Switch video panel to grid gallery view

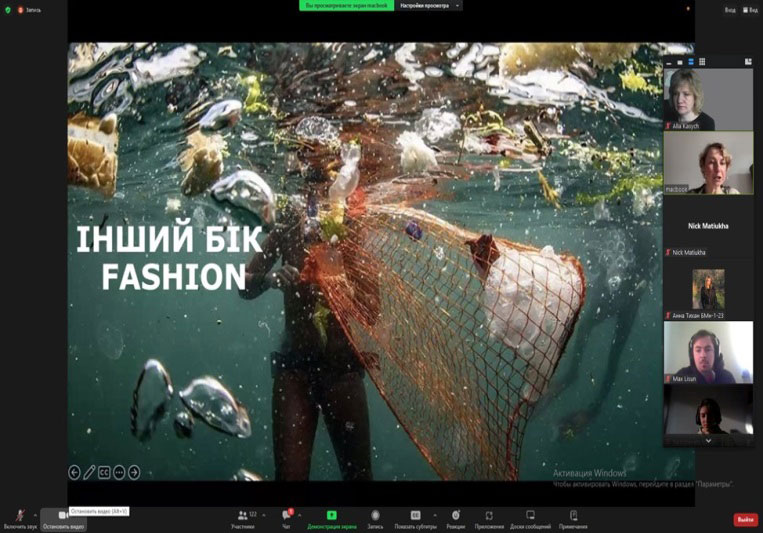[x=702, y=62]
